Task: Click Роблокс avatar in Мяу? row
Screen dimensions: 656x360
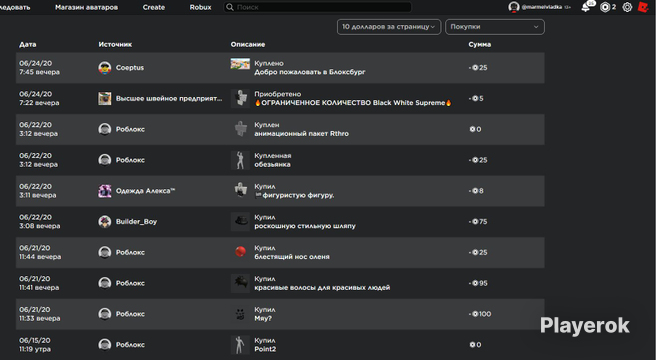Action: 105,314
